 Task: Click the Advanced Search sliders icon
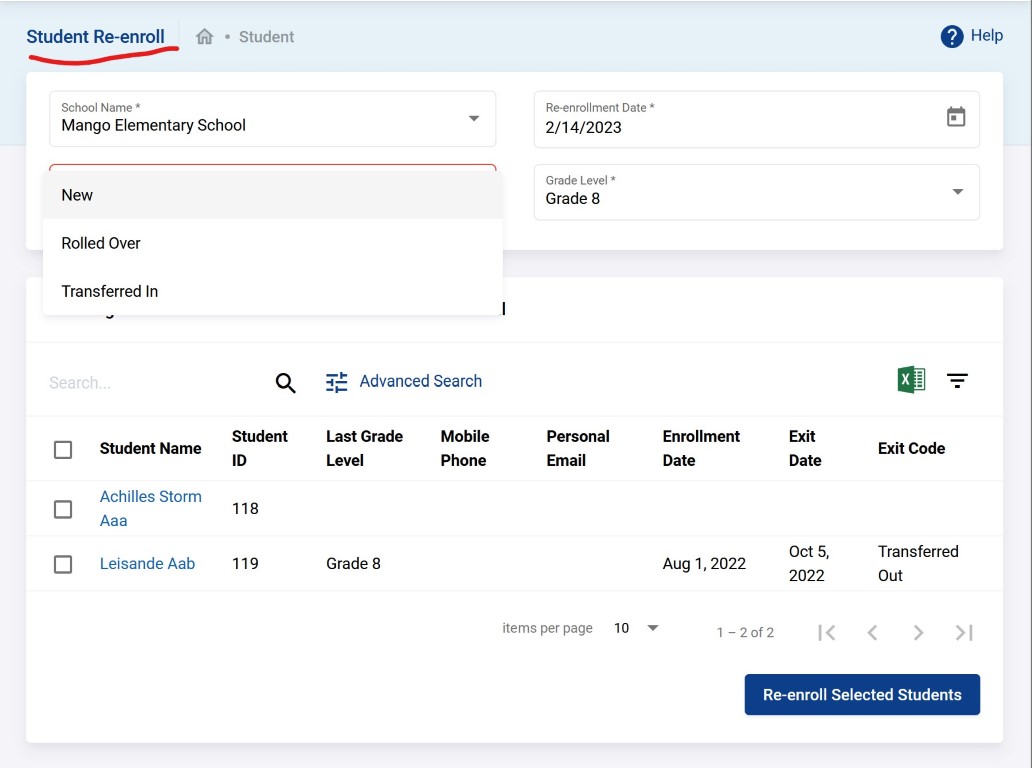[x=336, y=381]
